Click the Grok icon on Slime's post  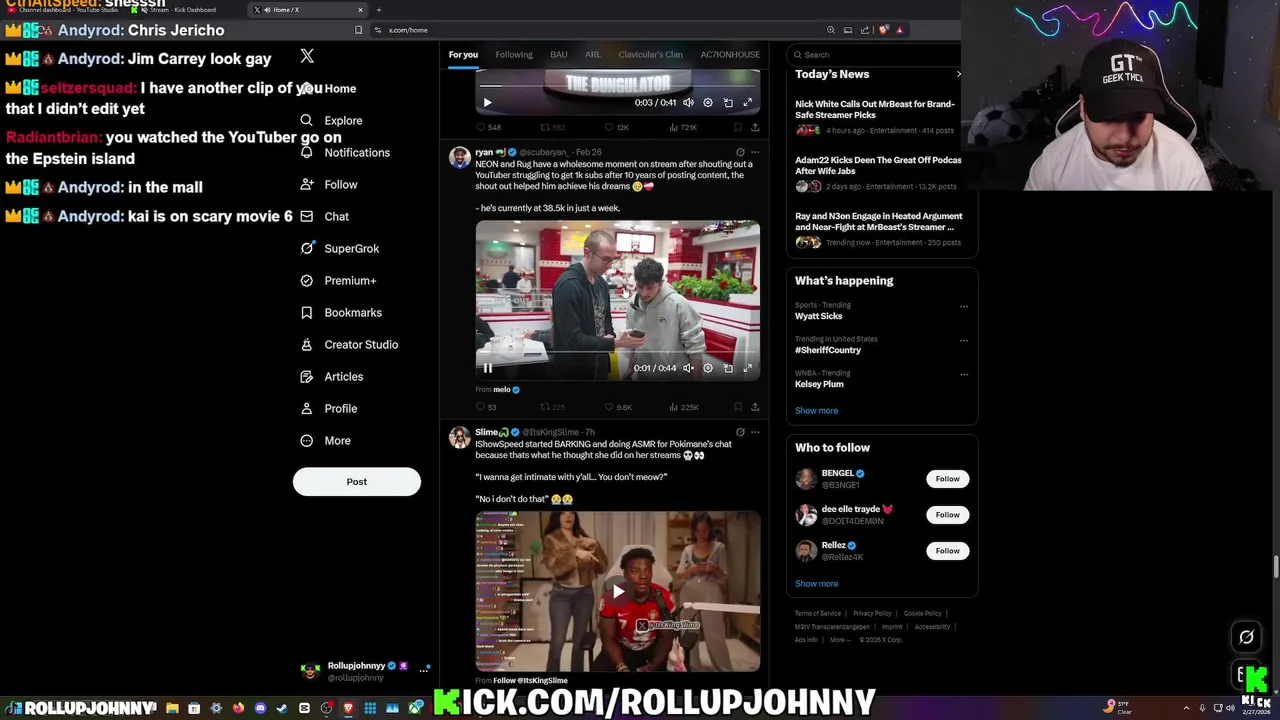point(740,432)
